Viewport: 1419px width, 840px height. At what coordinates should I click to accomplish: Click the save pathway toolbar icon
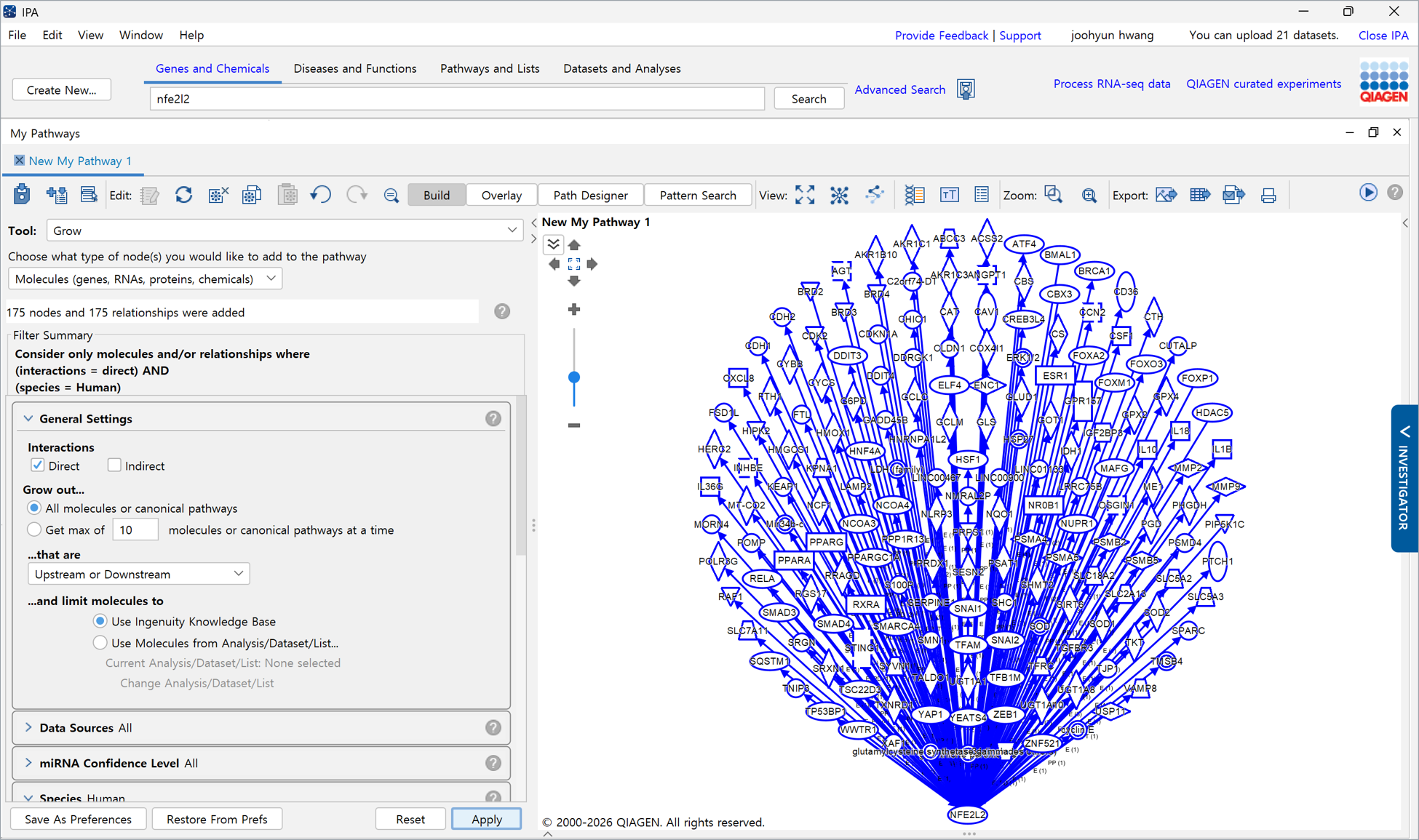(x=22, y=194)
